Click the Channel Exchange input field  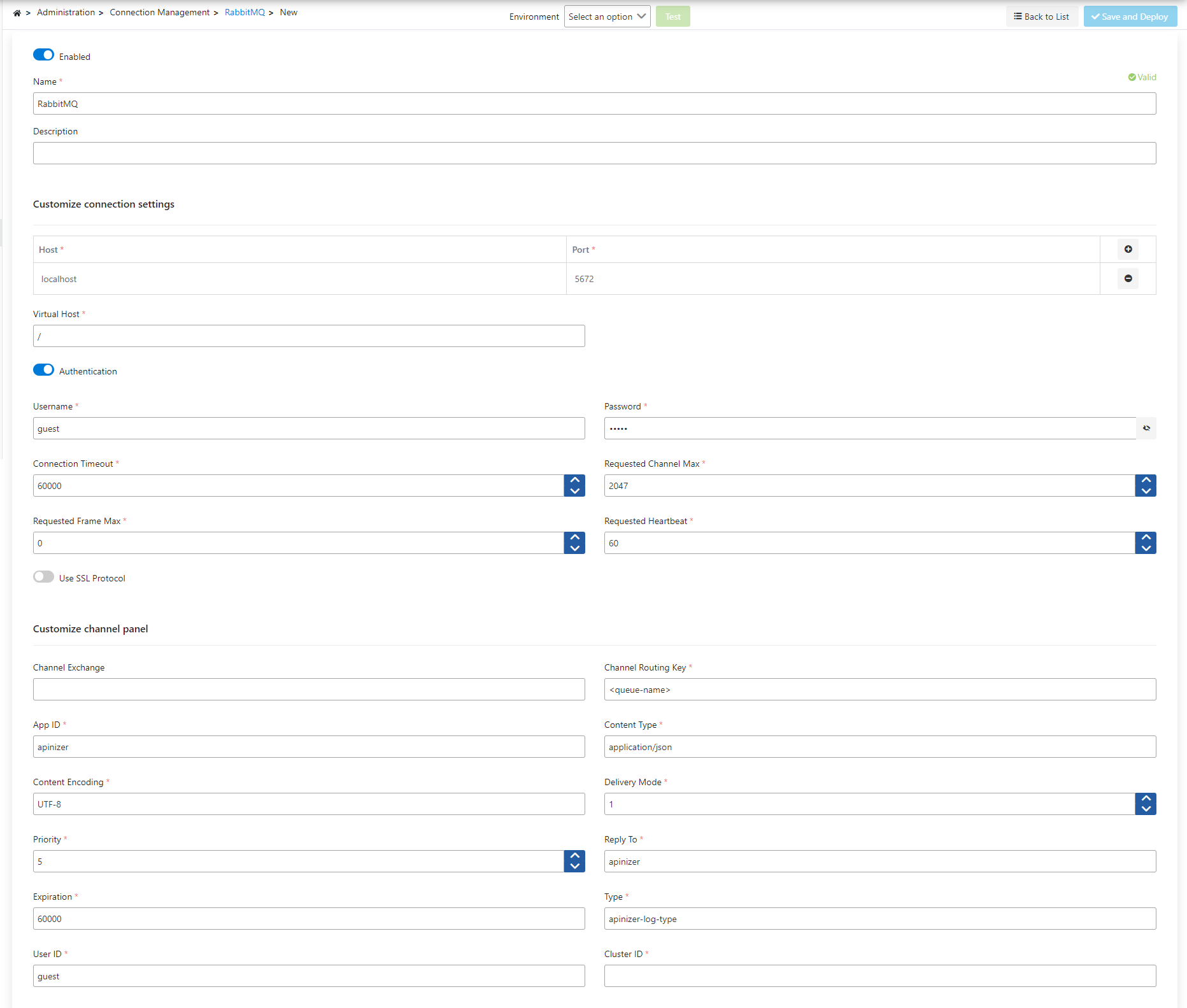click(x=309, y=689)
